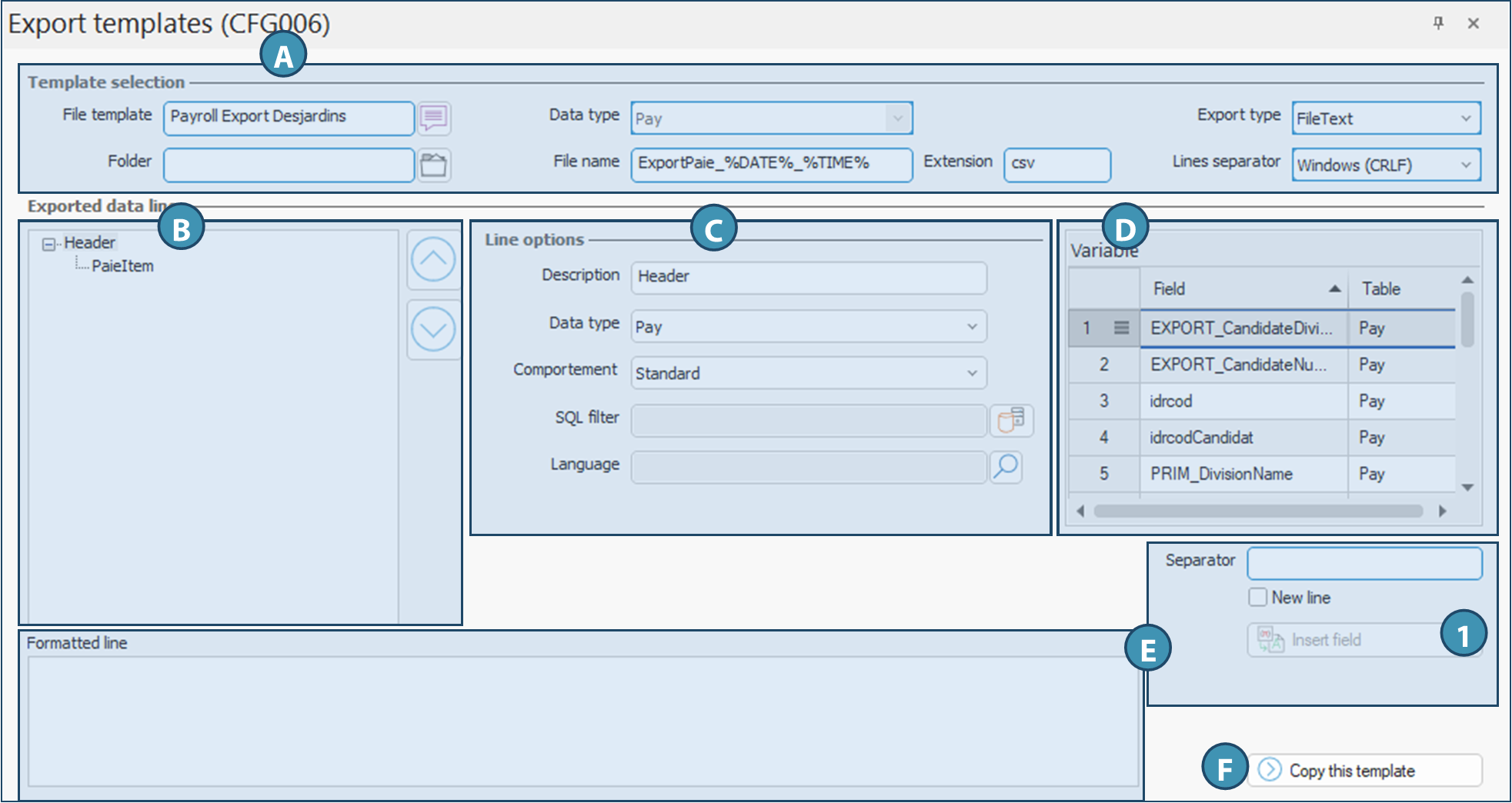Click the Separator input field
This screenshot has width=1512, height=803.
coord(1363,564)
